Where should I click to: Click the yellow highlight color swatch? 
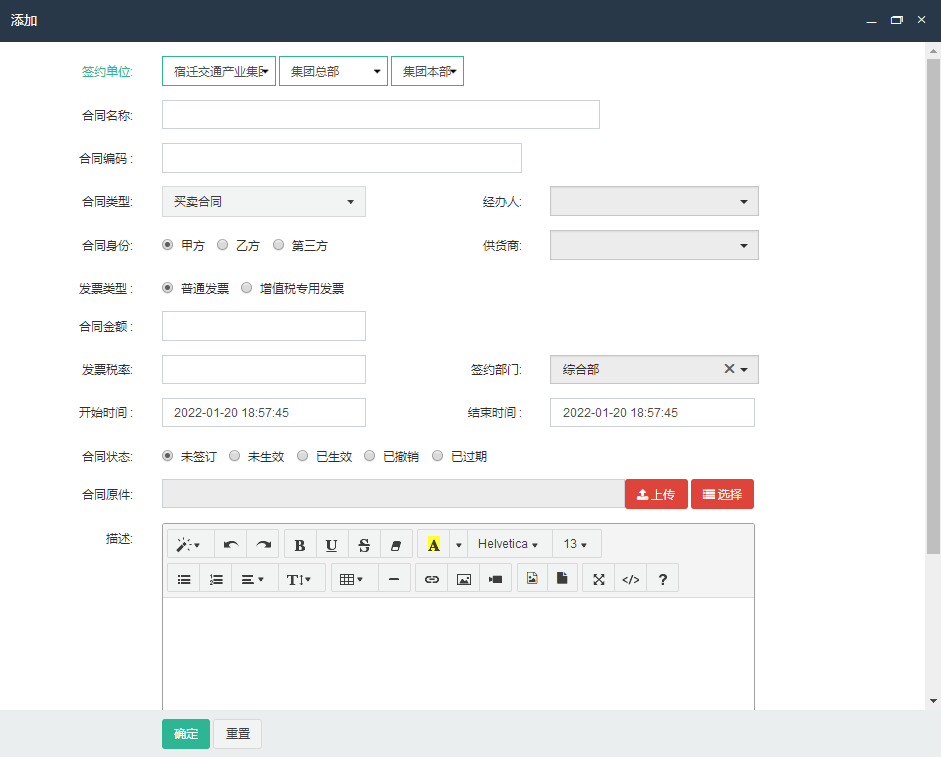[x=433, y=545]
